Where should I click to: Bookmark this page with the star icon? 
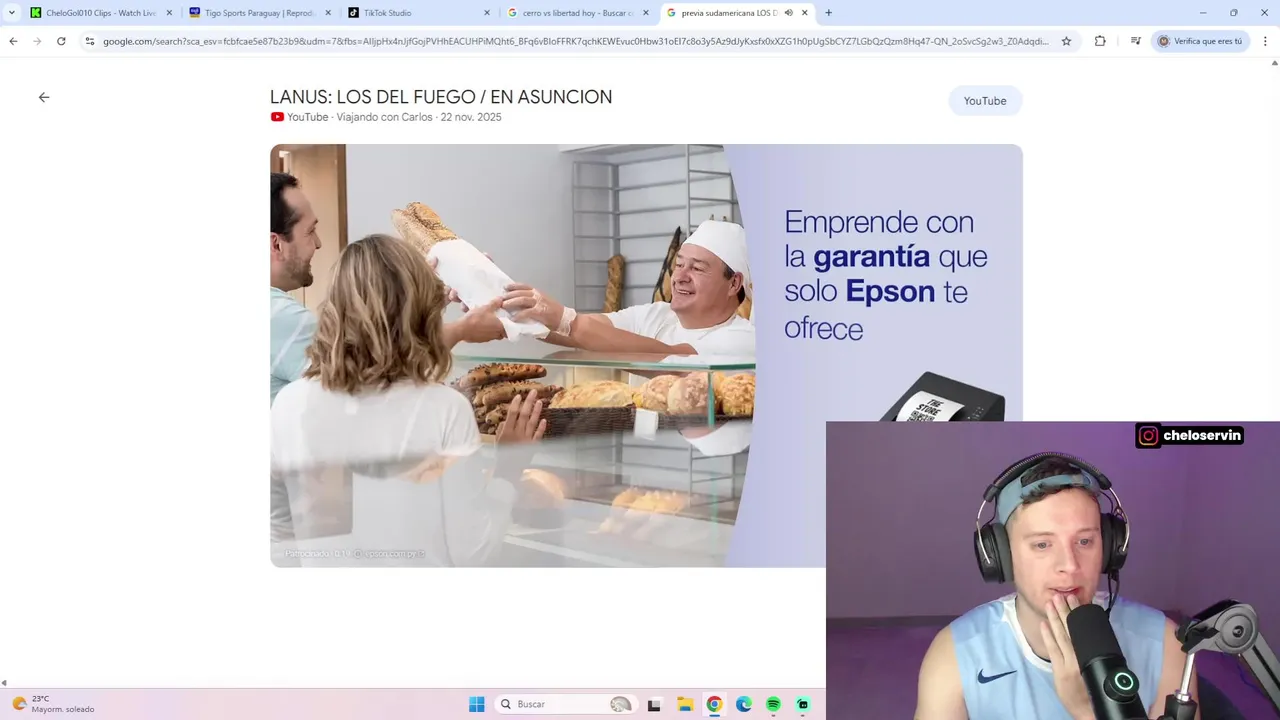[1066, 41]
